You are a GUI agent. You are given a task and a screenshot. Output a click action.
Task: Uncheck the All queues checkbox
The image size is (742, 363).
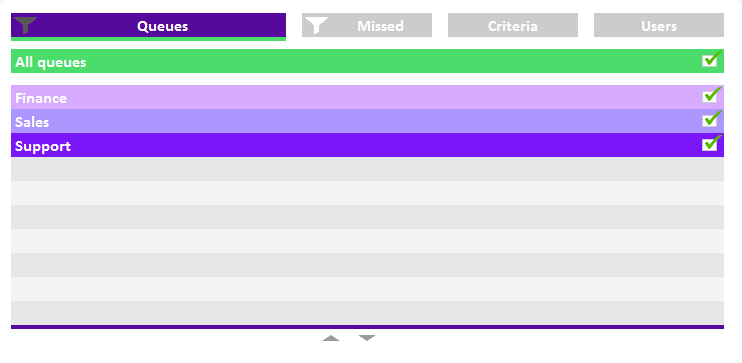pyautogui.click(x=710, y=60)
